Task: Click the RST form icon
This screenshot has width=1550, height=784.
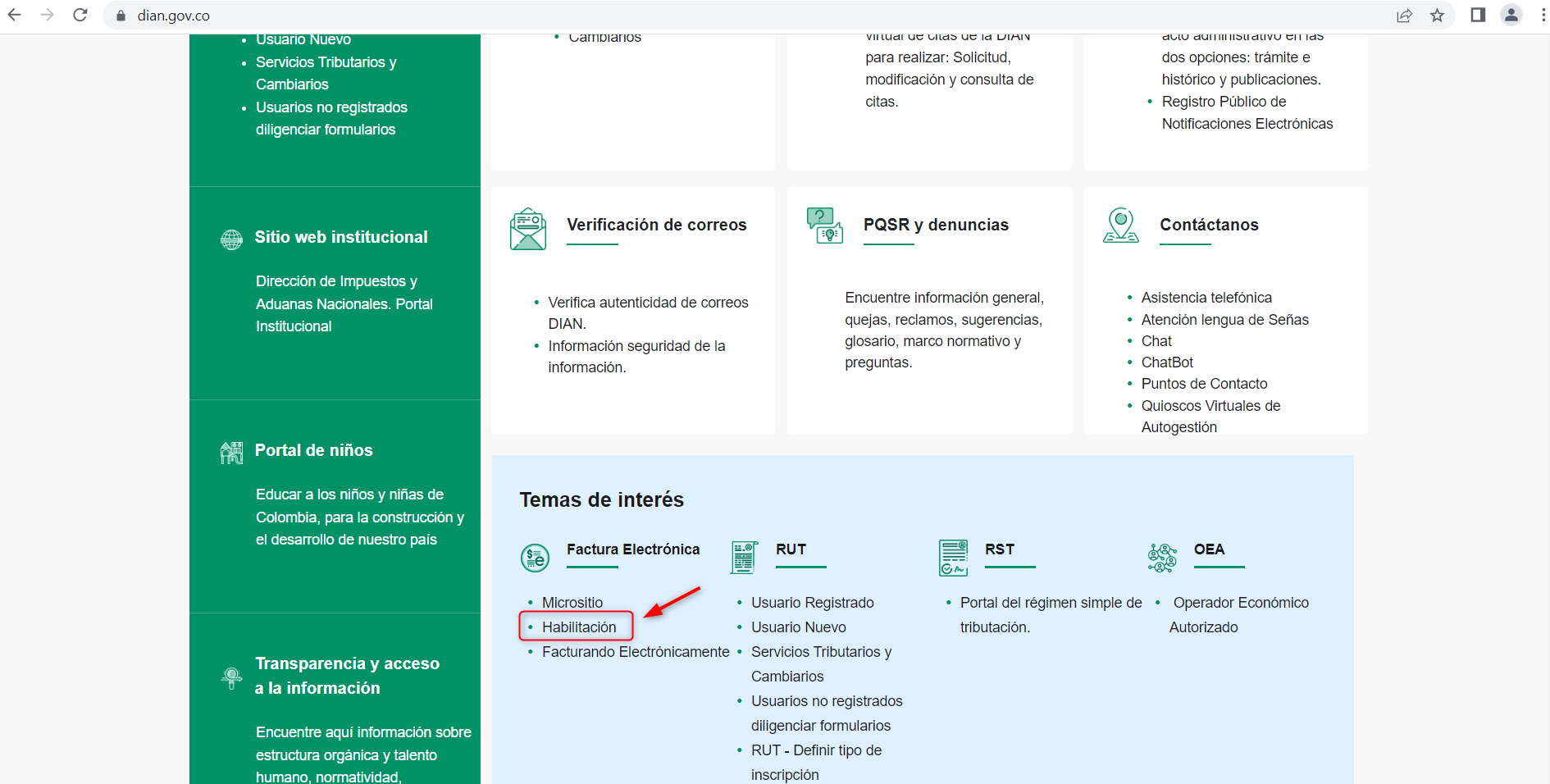Action: click(x=953, y=558)
